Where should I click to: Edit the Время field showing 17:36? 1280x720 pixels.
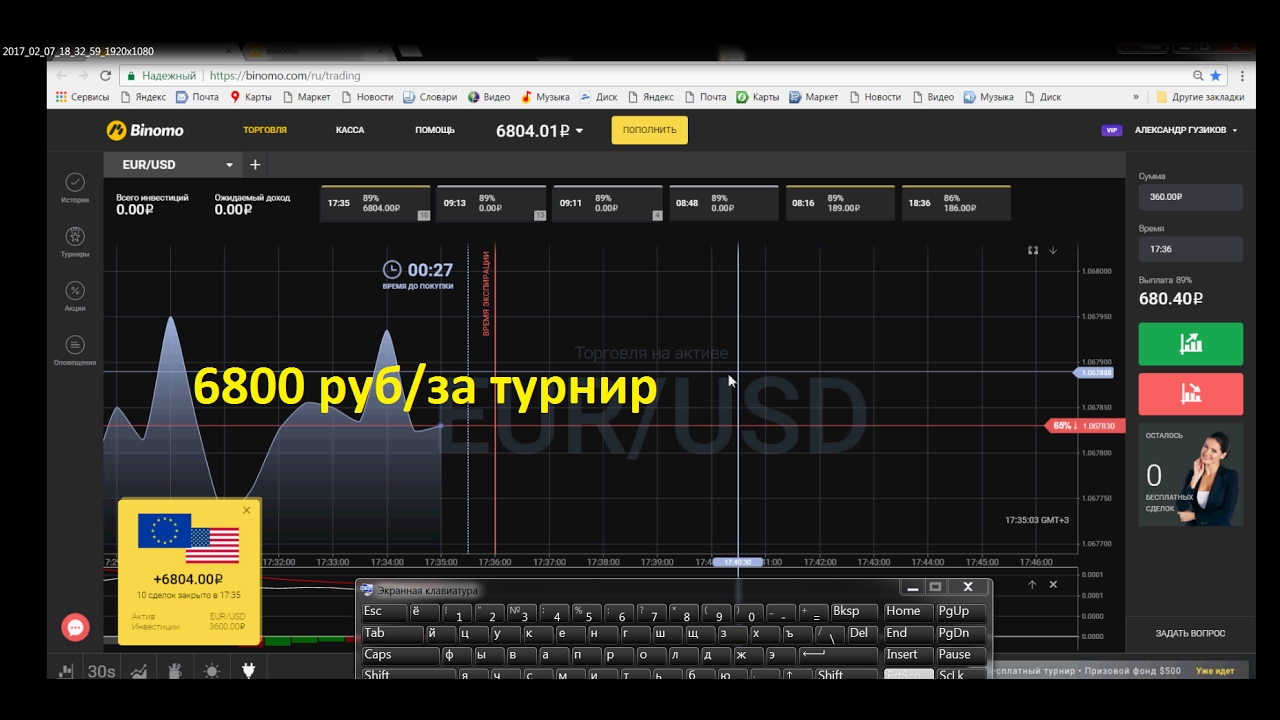[x=1191, y=249]
